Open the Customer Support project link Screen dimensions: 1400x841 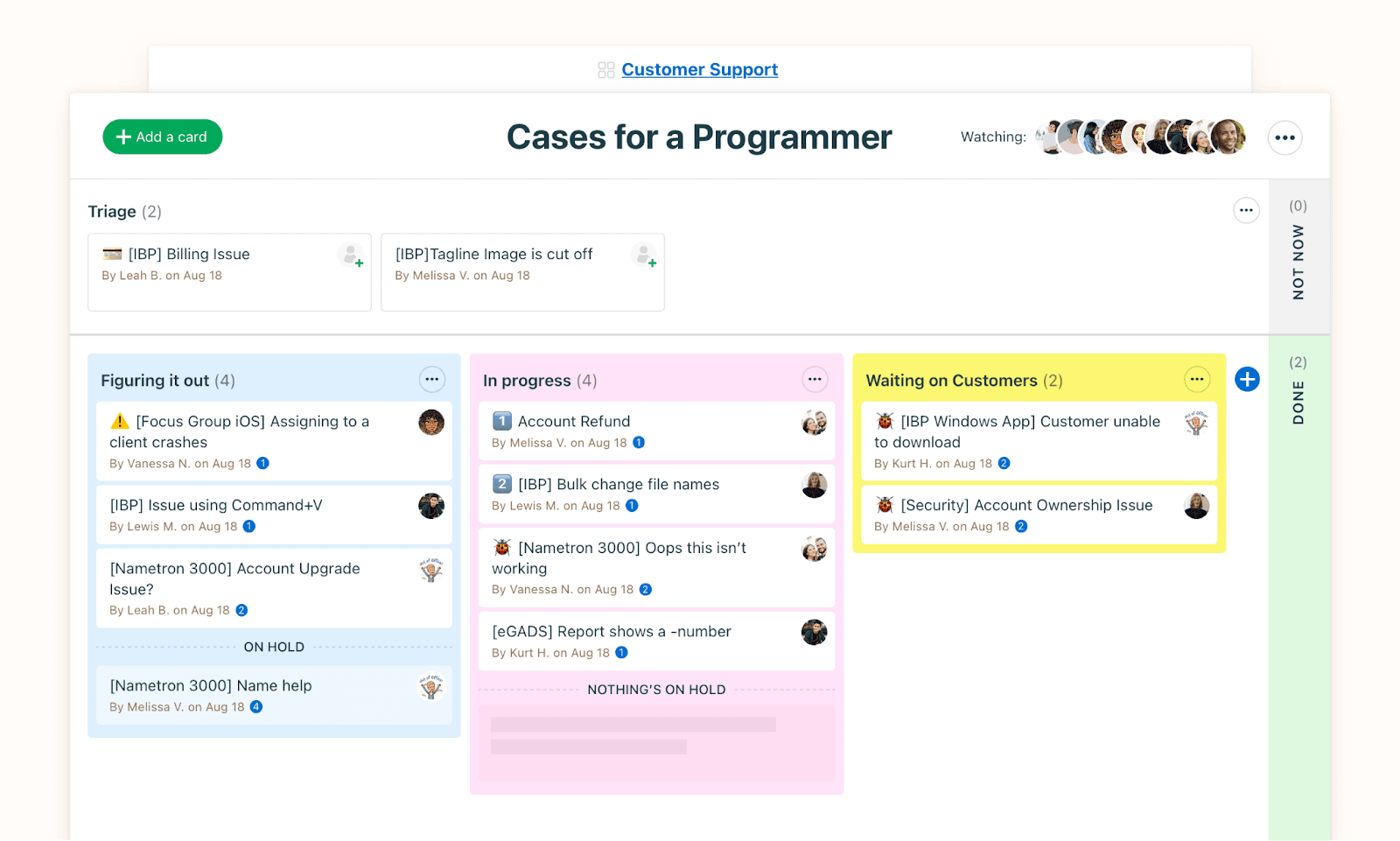click(x=699, y=69)
